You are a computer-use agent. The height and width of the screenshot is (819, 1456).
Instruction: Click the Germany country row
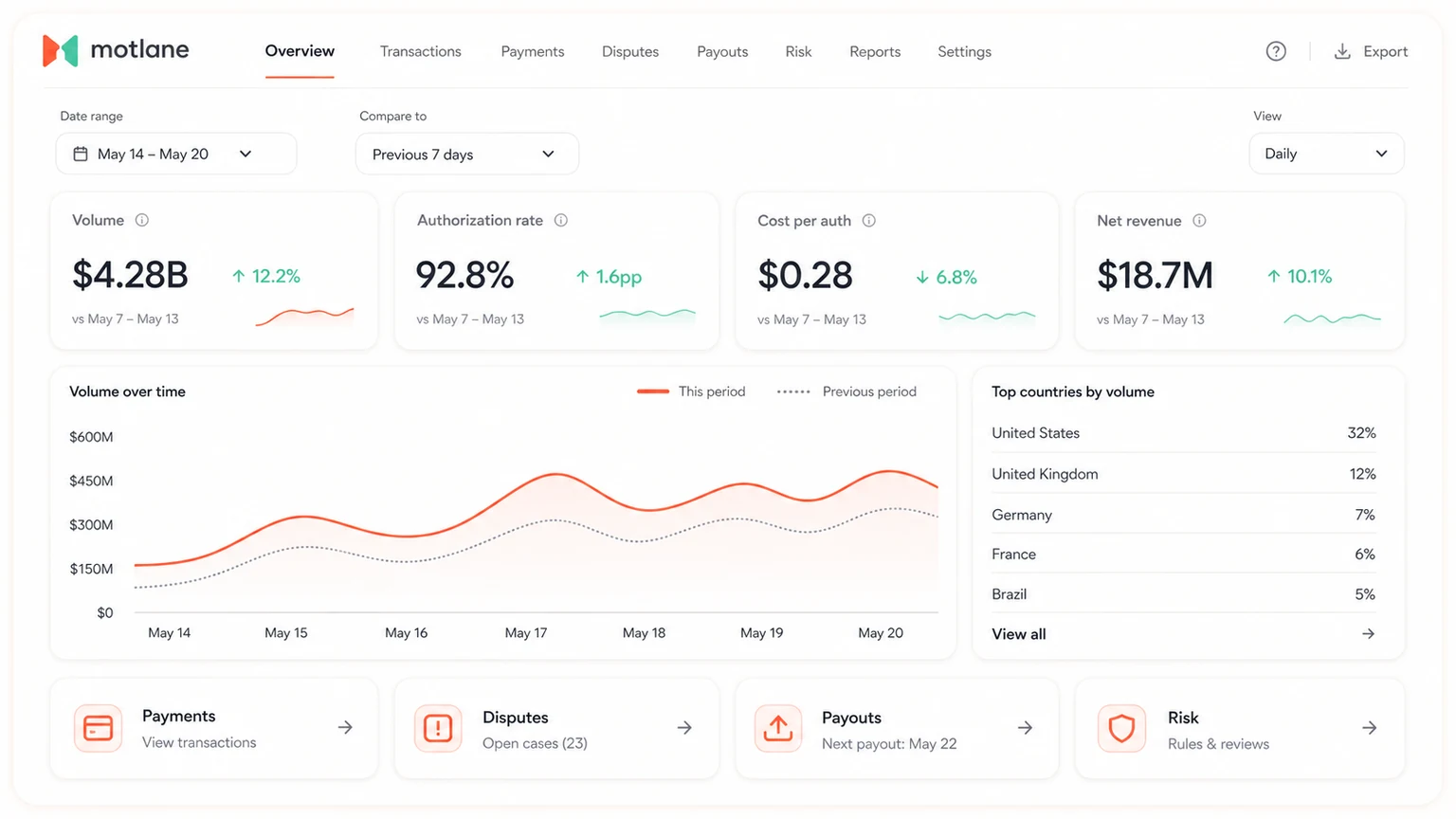pos(1183,514)
